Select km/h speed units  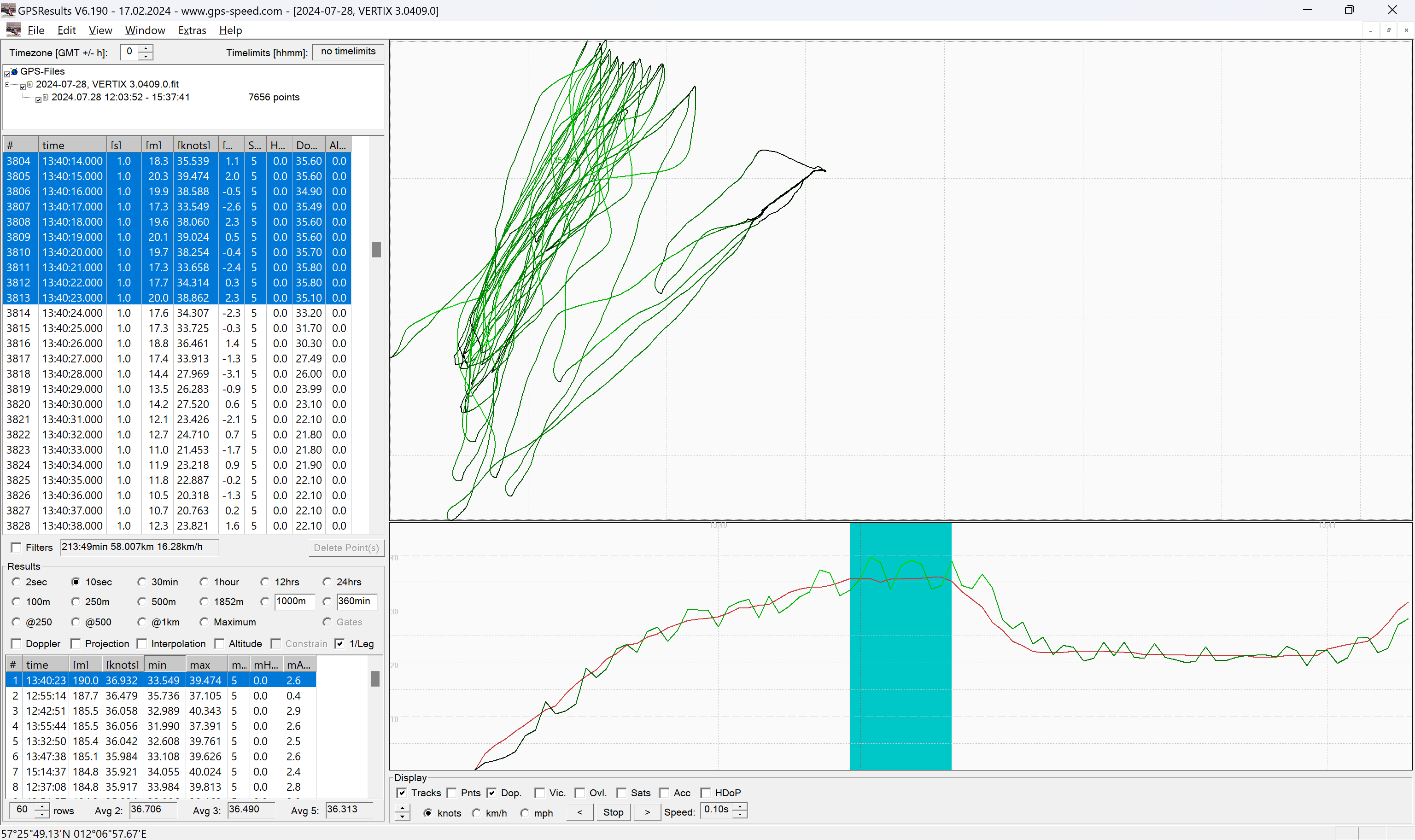476,813
